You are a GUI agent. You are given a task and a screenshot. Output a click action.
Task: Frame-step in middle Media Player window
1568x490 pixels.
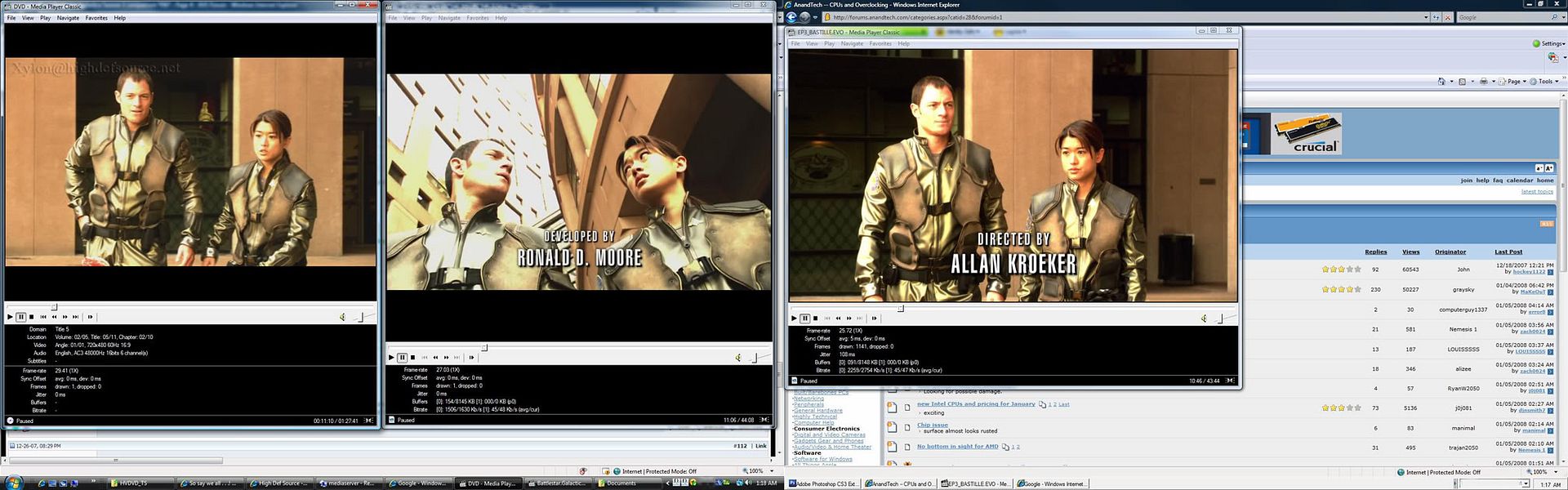471,358
